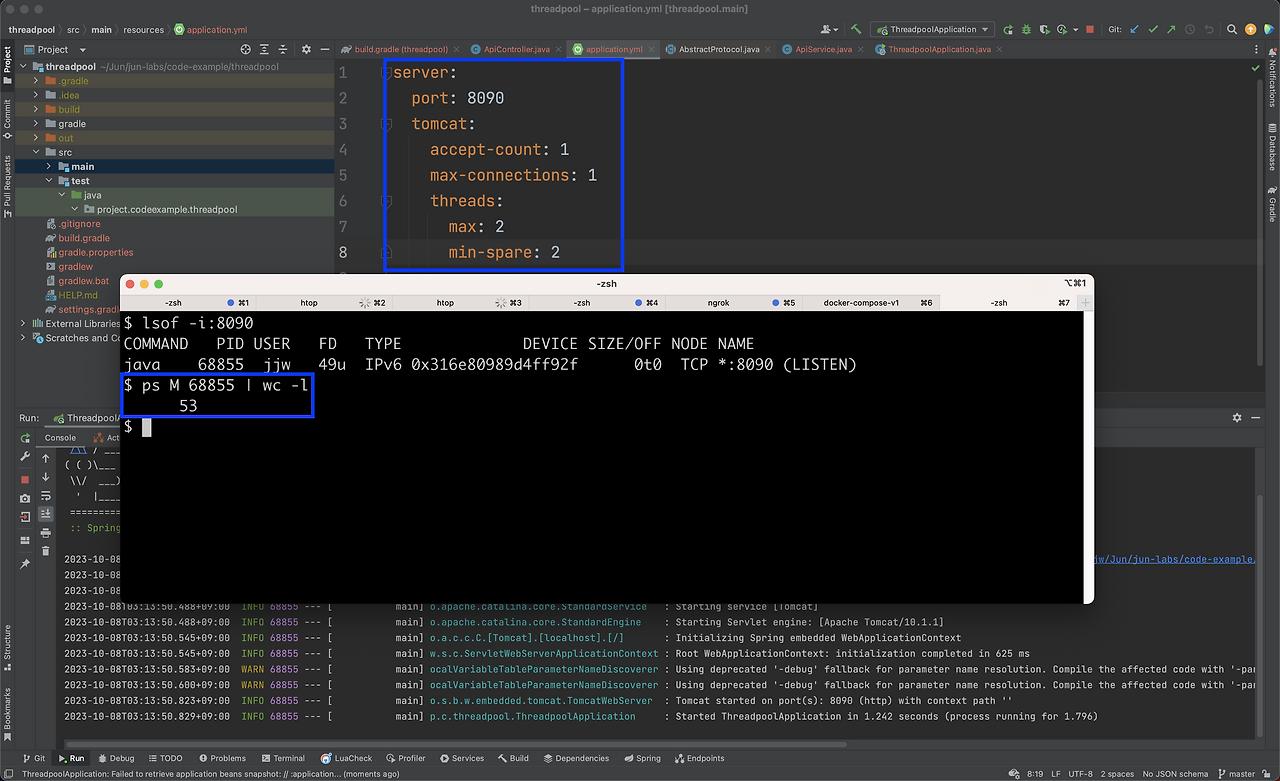
Task: Open Search Everywhere magnifier icon
Action: click(x=1232, y=30)
